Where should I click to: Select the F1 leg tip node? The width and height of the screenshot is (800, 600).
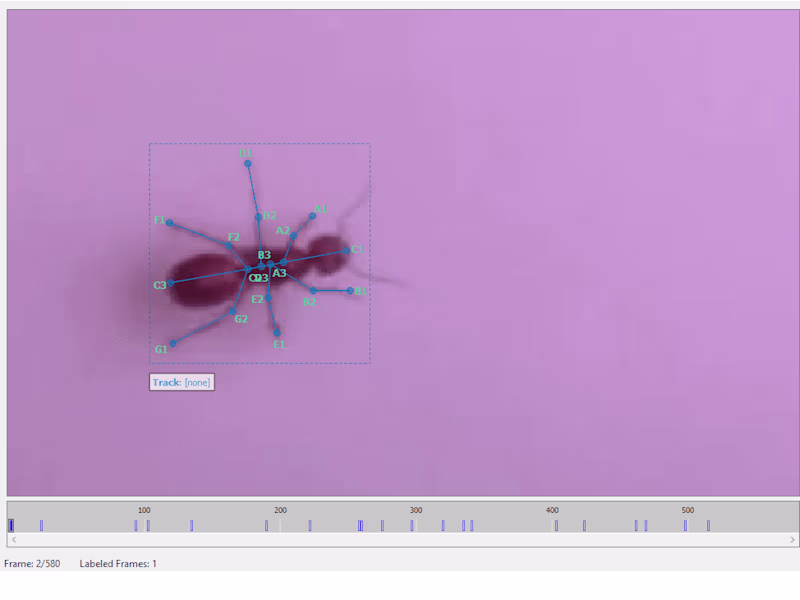[x=169, y=223]
